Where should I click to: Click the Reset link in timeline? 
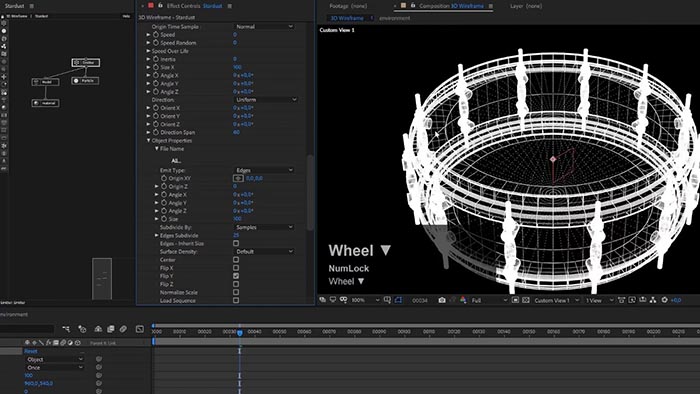click(x=31, y=351)
